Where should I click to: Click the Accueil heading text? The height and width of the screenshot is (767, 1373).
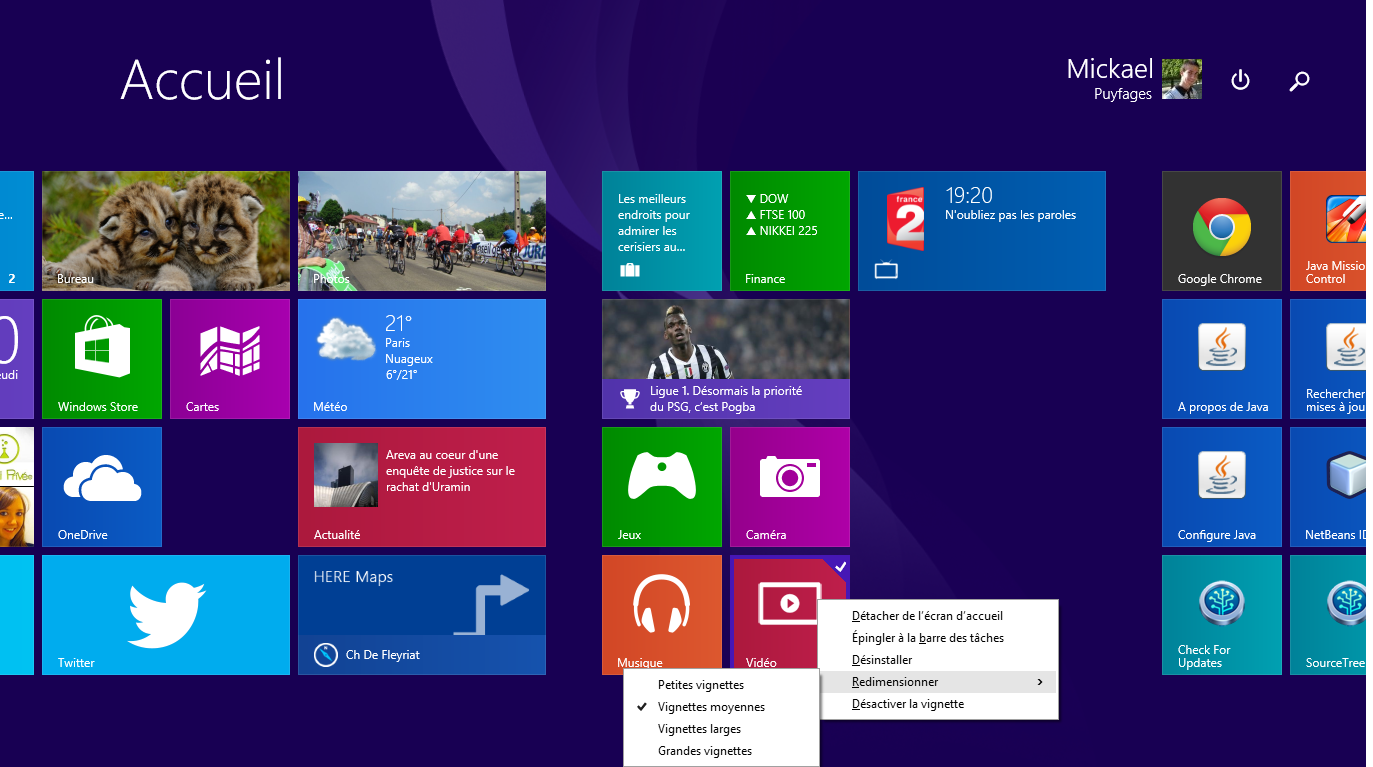(203, 79)
